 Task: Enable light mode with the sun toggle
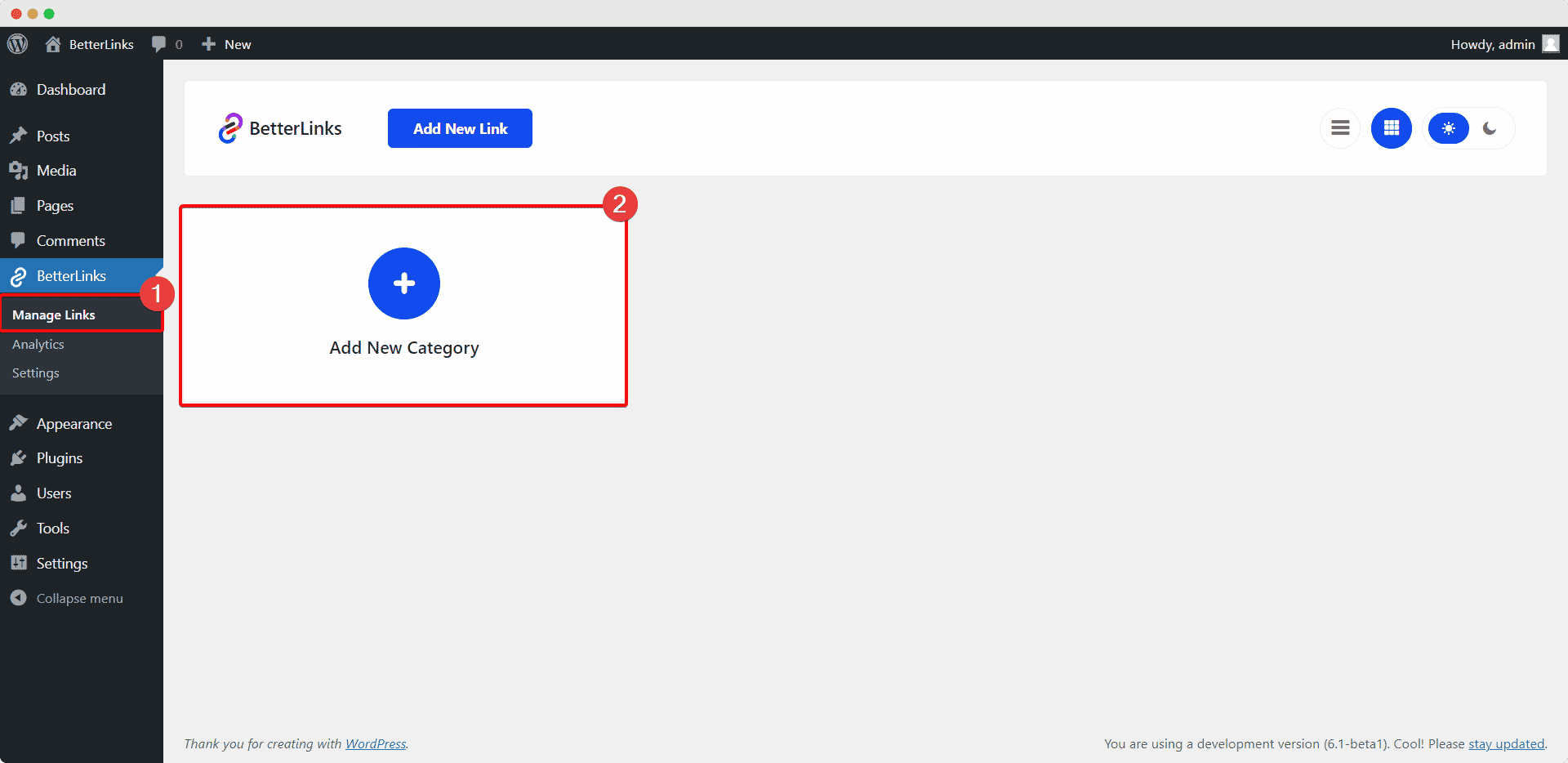1448,128
